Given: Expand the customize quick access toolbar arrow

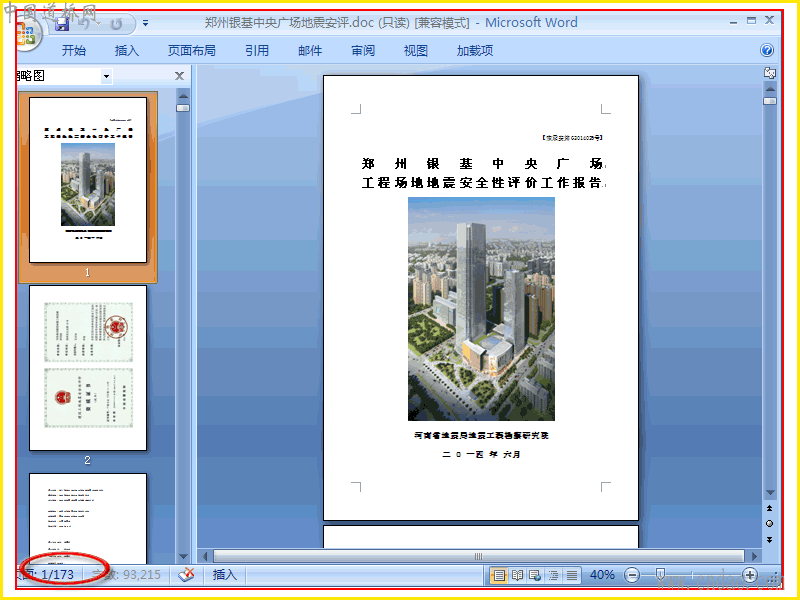Looking at the screenshot, I should 145,23.
